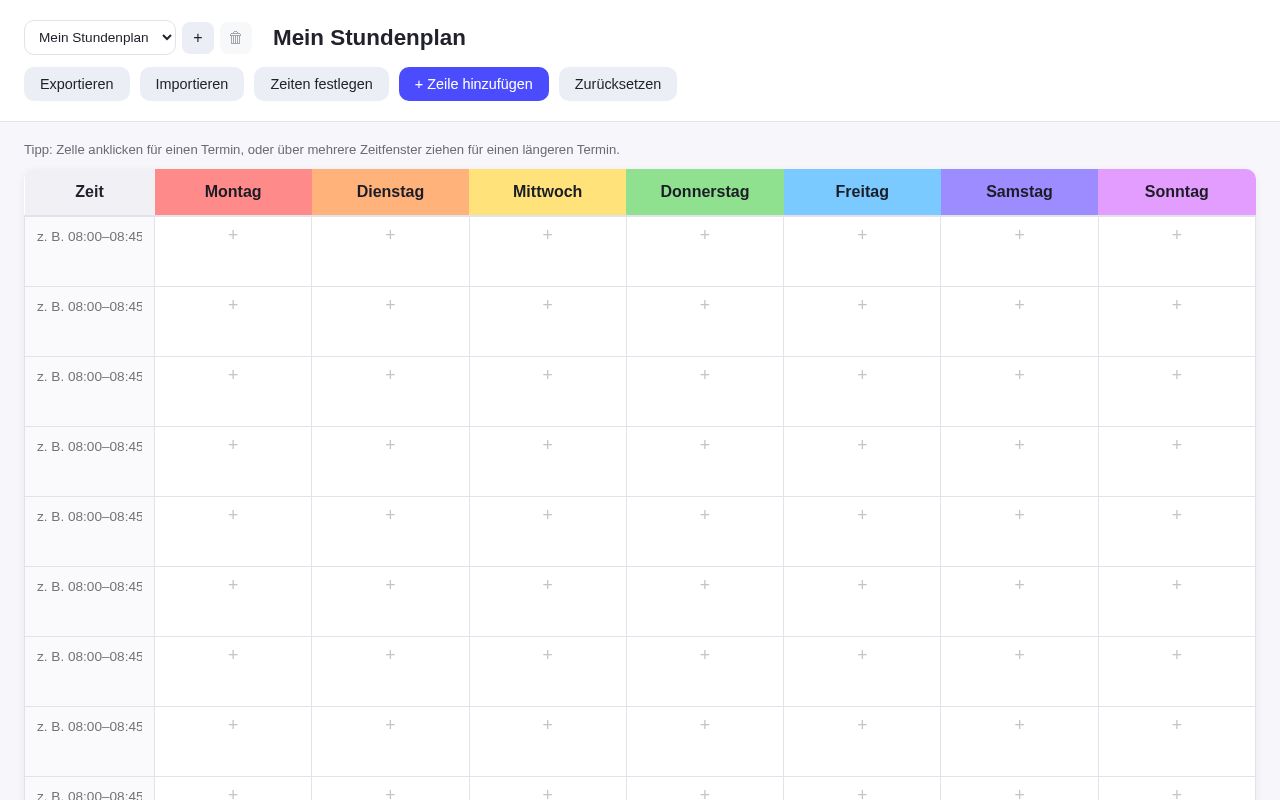Screen dimensions: 1280x800
Task: Click the plus icon beside the timetable dropdown
Action: [x=198, y=38]
